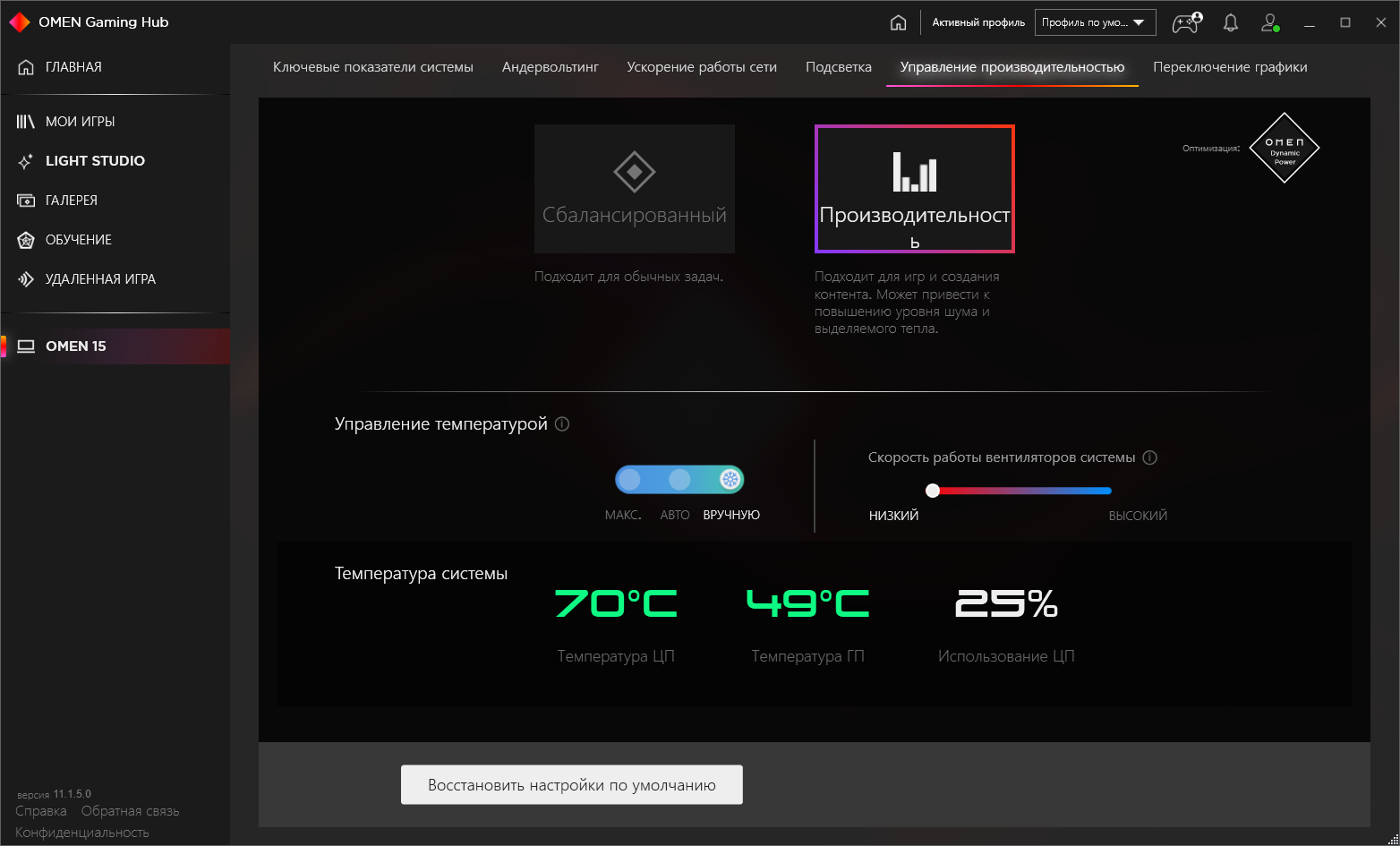
Task: Click the OMEN logo in title bar
Action: click(19, 22)
